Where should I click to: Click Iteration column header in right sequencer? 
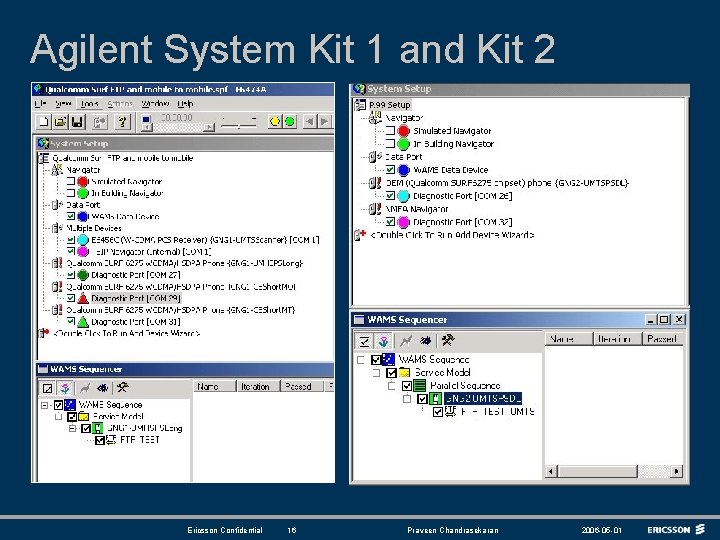(616, 339)
